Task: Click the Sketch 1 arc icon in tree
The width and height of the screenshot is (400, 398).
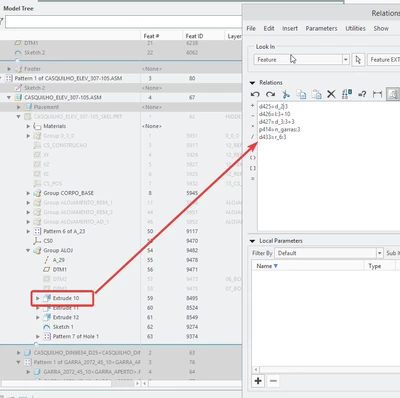Action: [47, 327]
